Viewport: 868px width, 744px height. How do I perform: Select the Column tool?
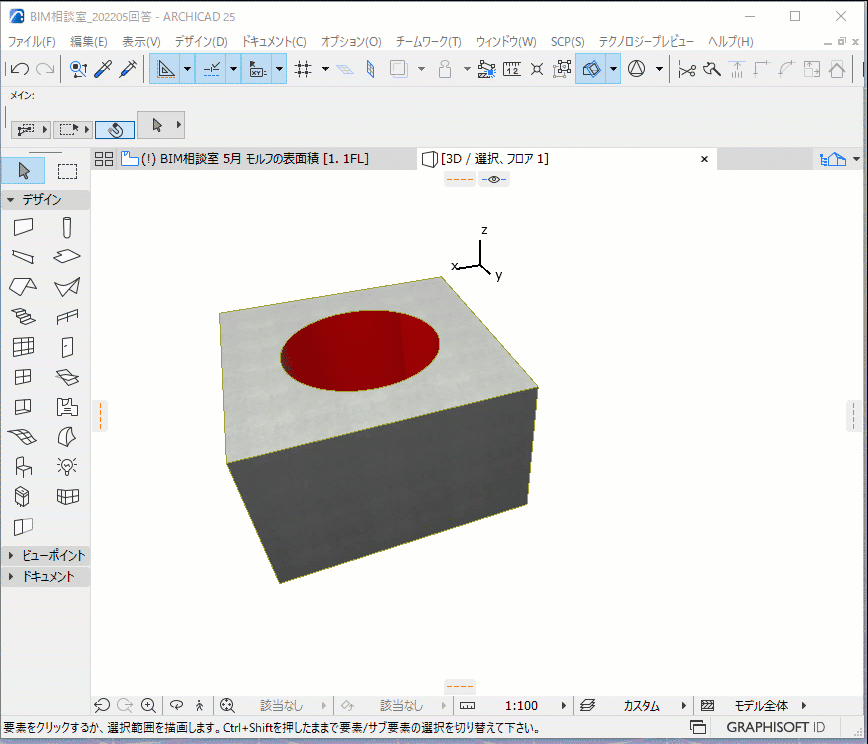(67, 227)
